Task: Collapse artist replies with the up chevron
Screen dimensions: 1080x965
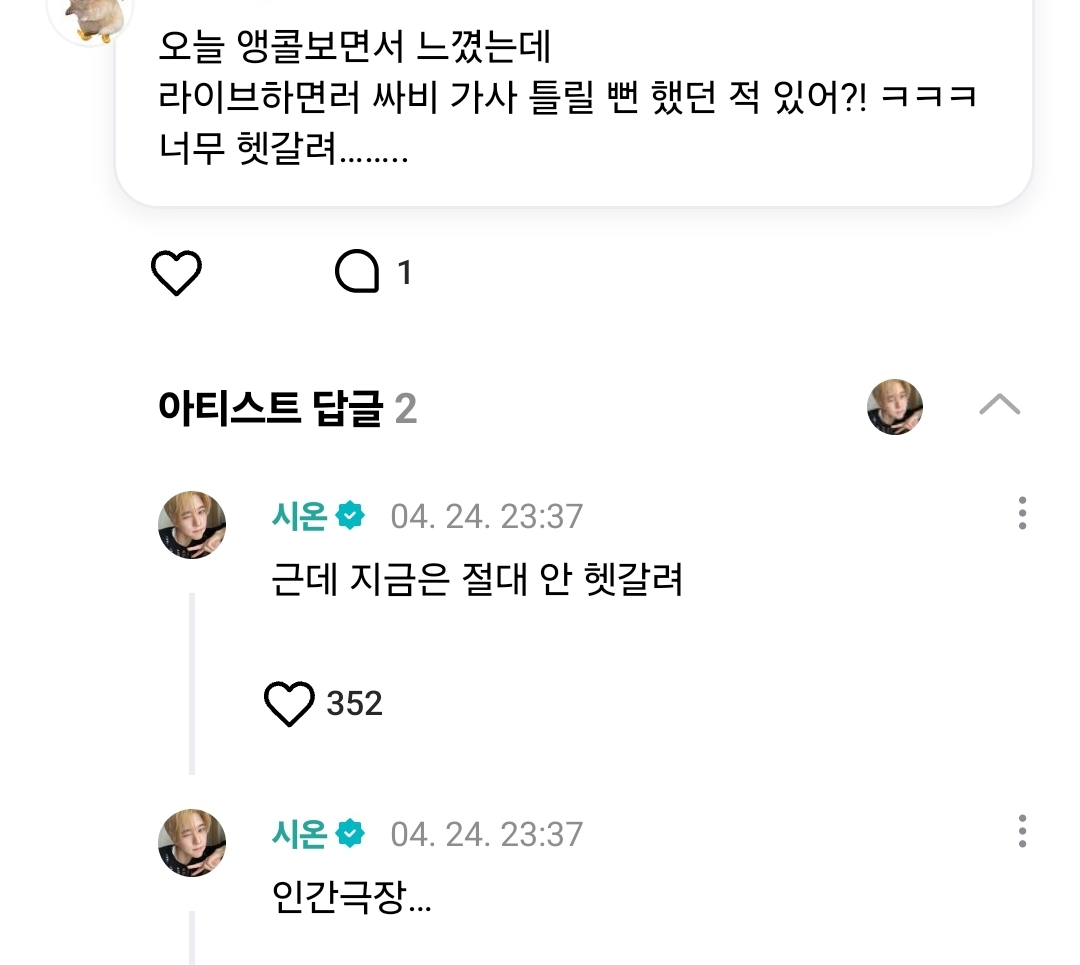Action: [x=999, y=405]
